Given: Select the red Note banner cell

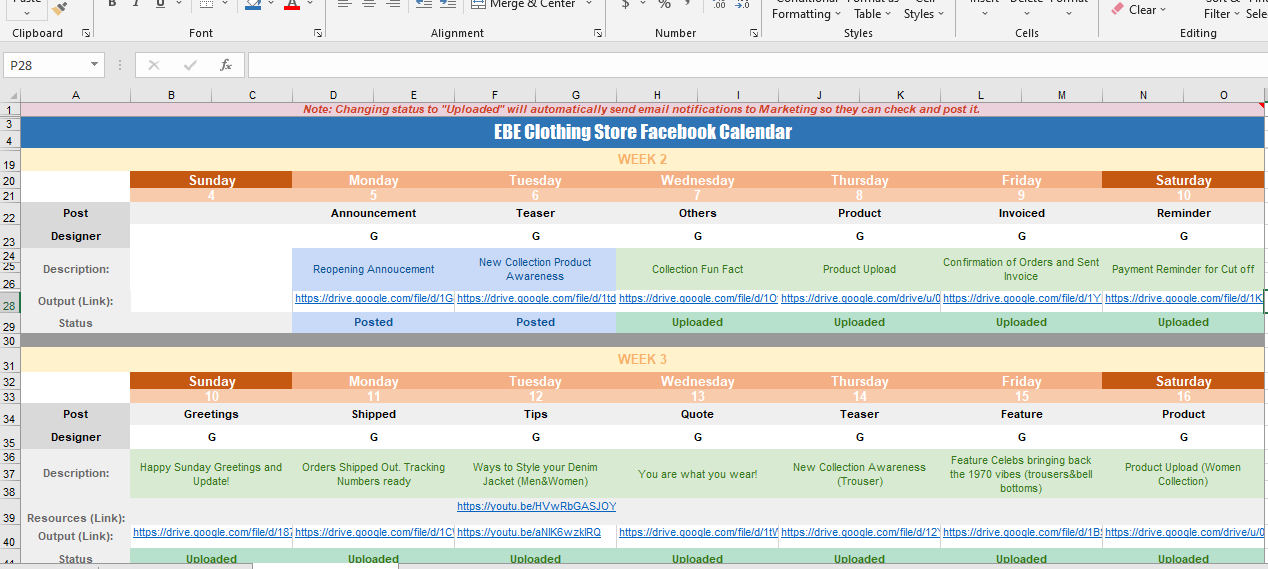Looking at the screenshot, I should click(642, 109).
